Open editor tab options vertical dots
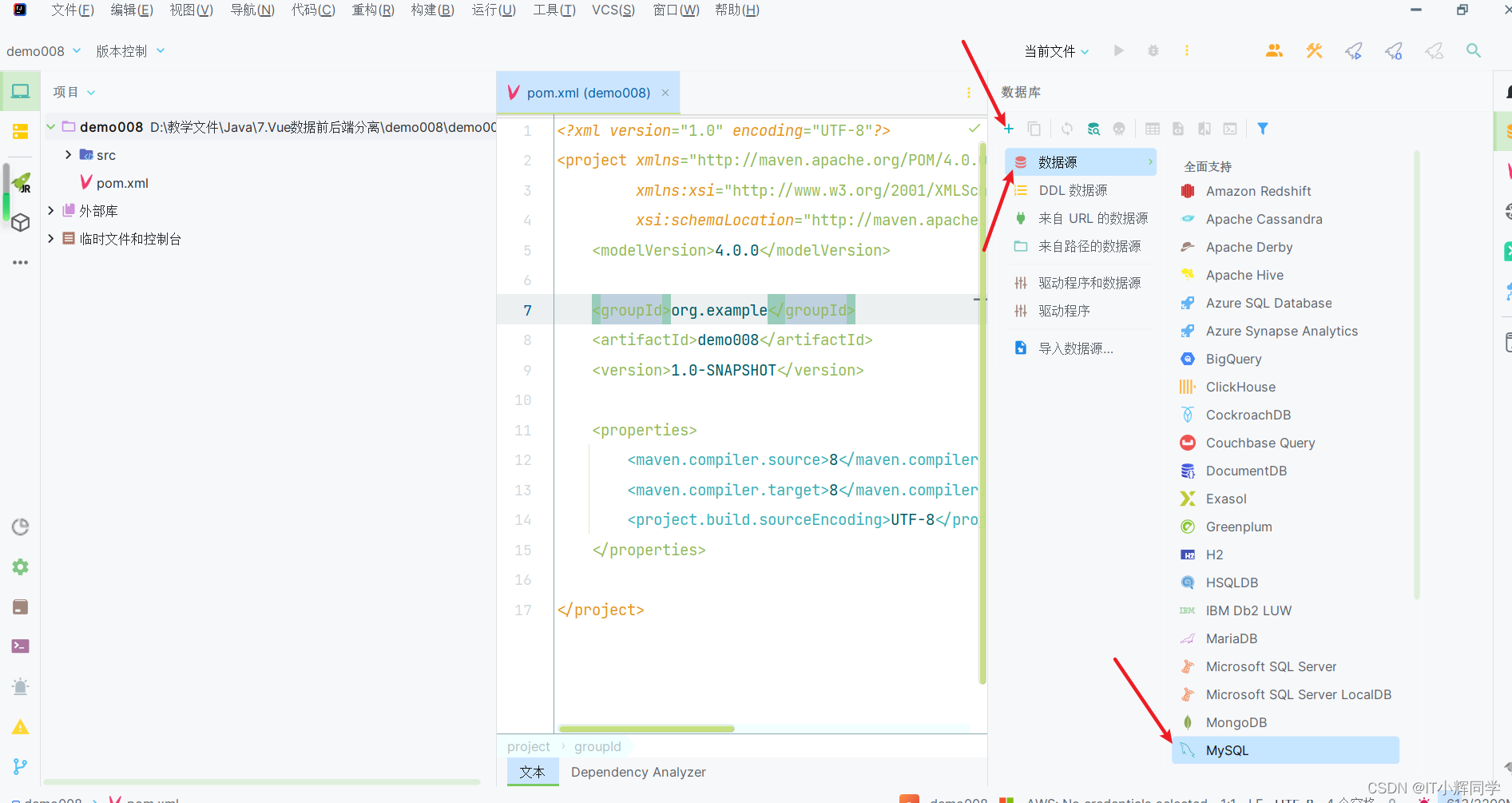This screenshot has width=1512, height=803. [x=969, y=93]
